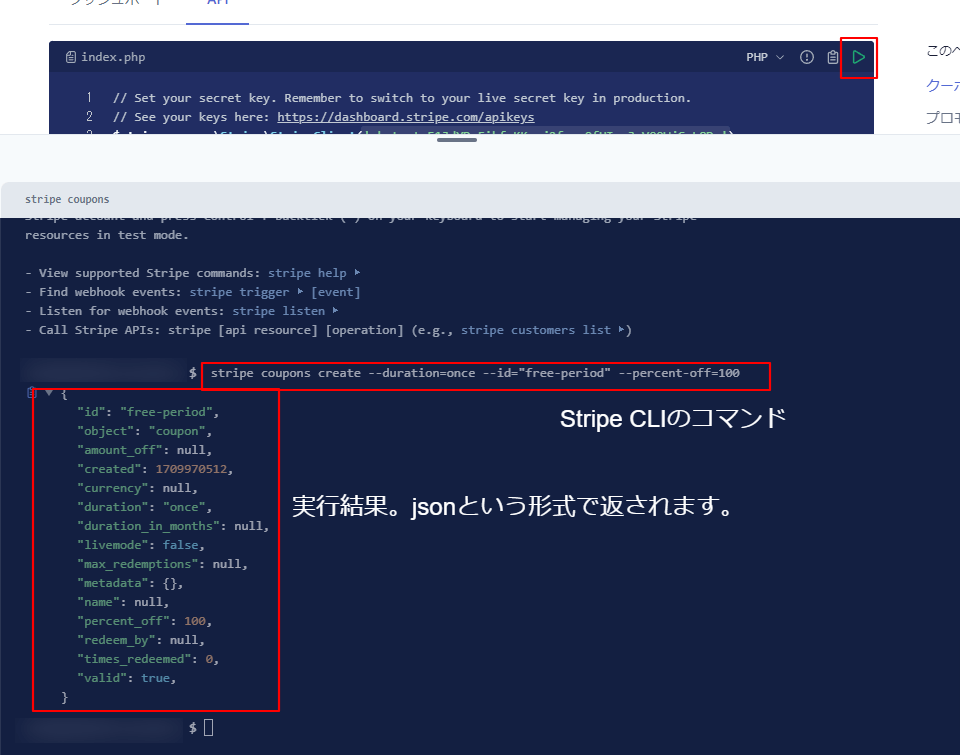The width and height of the screenshot is (960, 755).
Task: Copy index.php code with clipboard icon
Action: pyautogui.click(x=833, y=57)
